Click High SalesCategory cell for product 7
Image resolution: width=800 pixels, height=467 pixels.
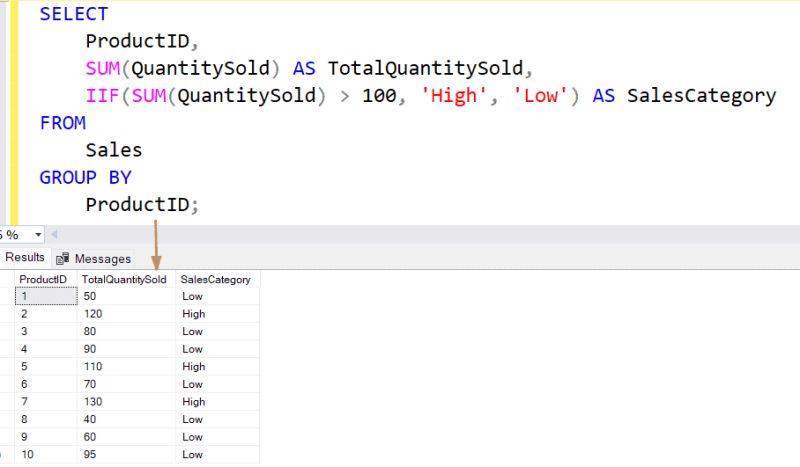point(218,402)
